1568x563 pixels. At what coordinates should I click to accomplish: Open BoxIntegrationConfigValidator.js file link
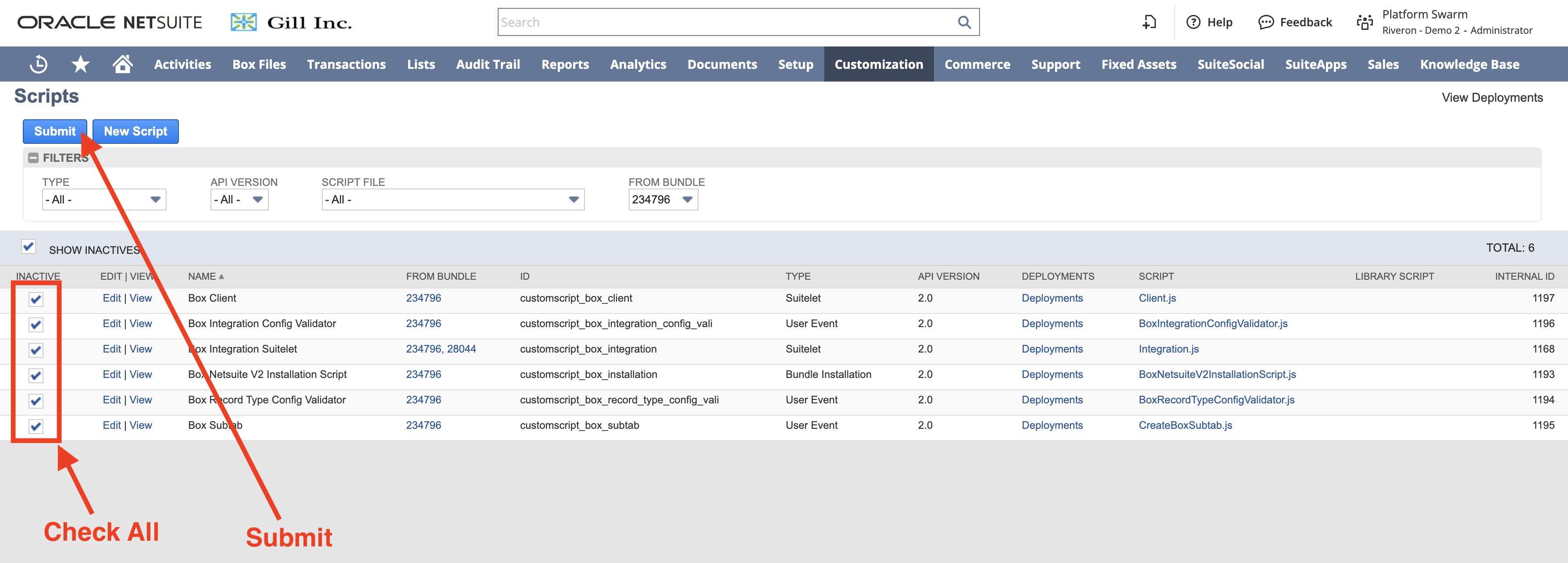pyautogui.click(x=1212, y=324)
